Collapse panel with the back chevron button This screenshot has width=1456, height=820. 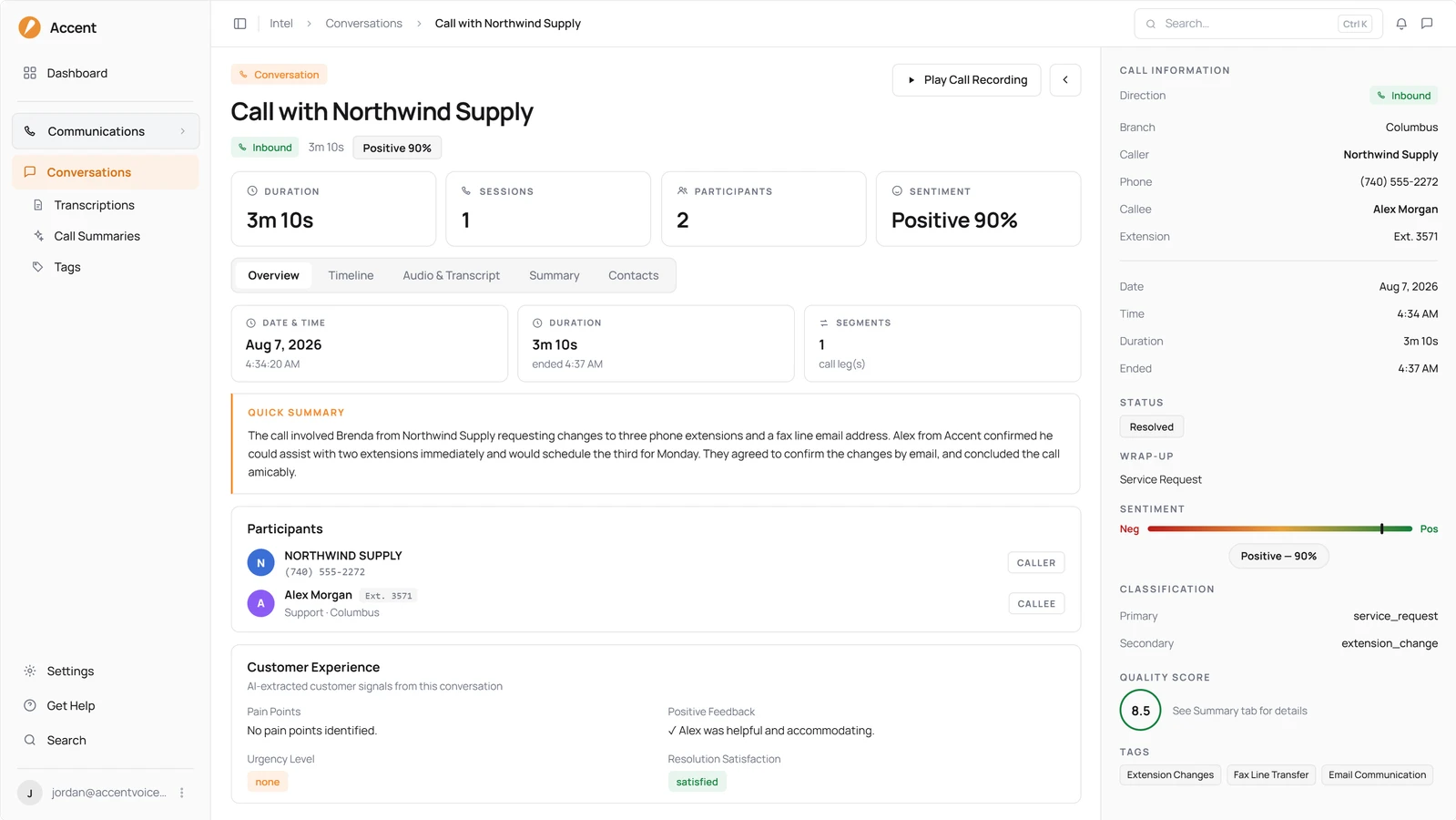coord(1065,80)
